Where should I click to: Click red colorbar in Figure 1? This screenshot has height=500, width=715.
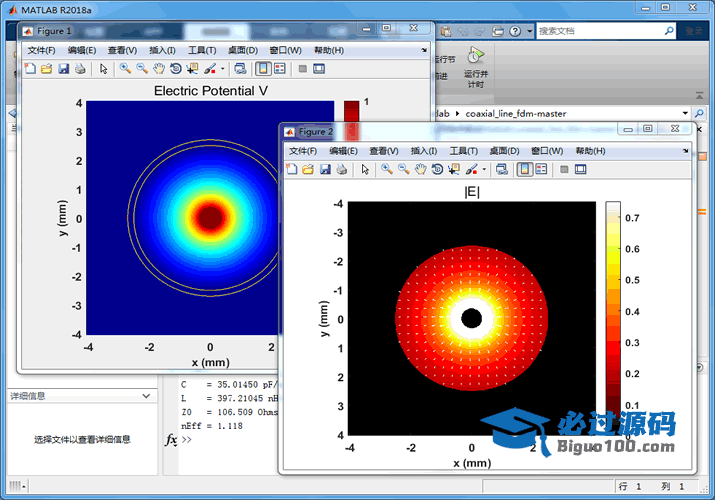pyautogui.click(x=352, y=112)
